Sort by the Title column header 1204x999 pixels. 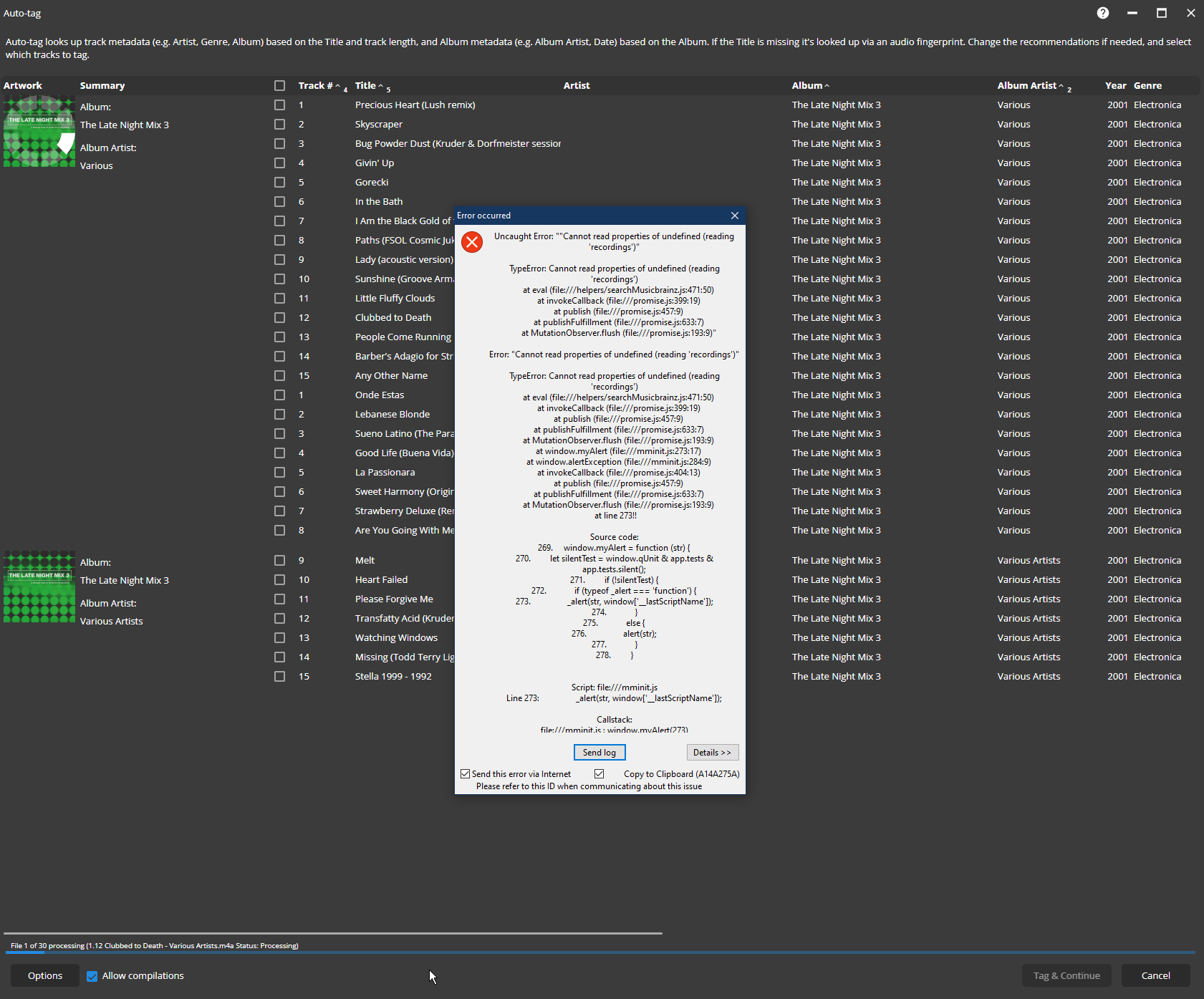point(365,86)
